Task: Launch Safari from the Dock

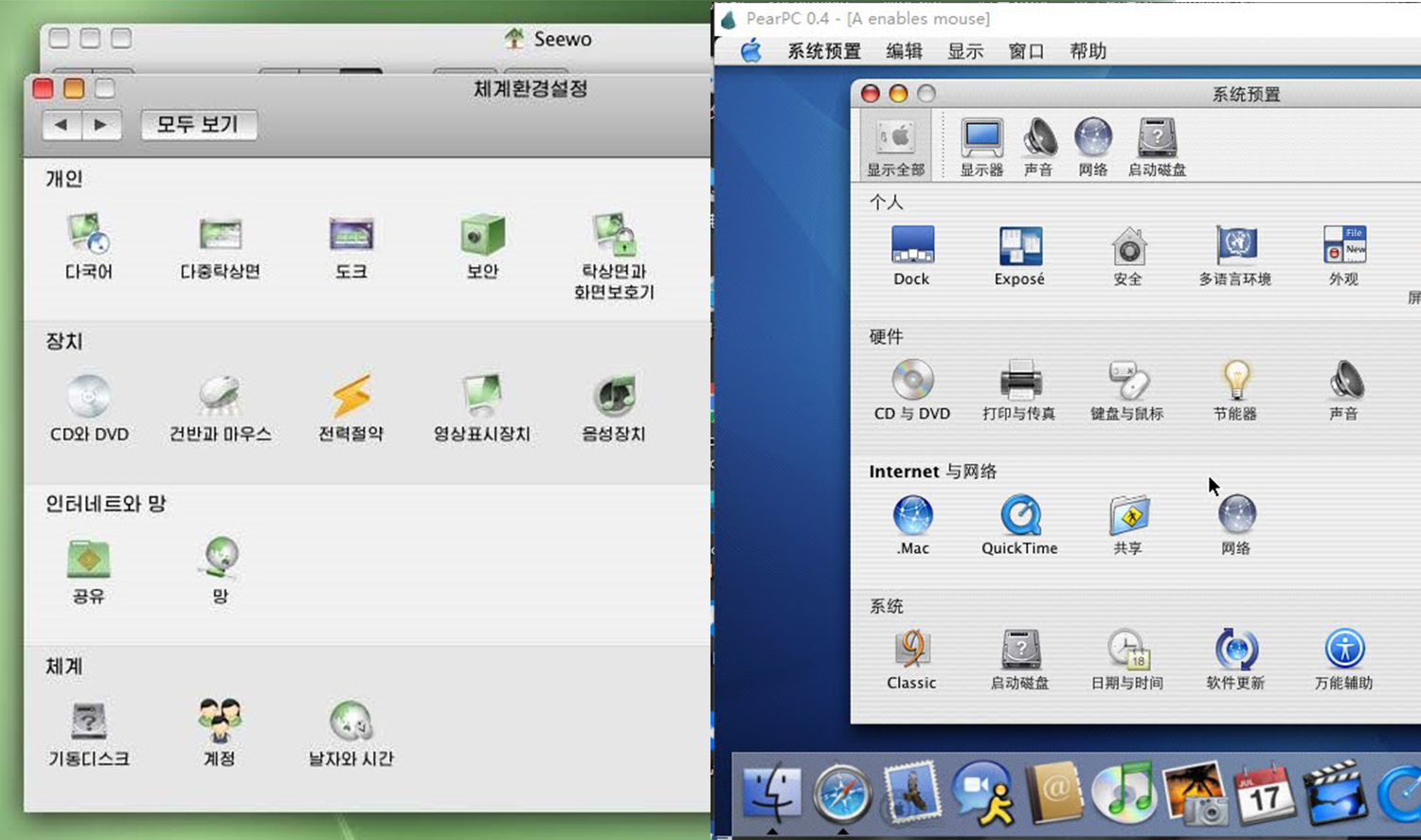Action: tap(842, 794)
